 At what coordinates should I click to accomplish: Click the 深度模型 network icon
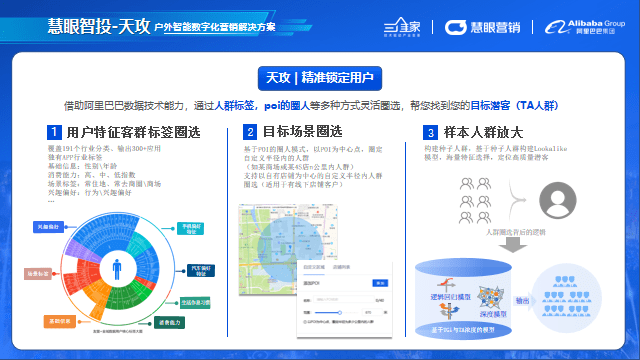491,297
